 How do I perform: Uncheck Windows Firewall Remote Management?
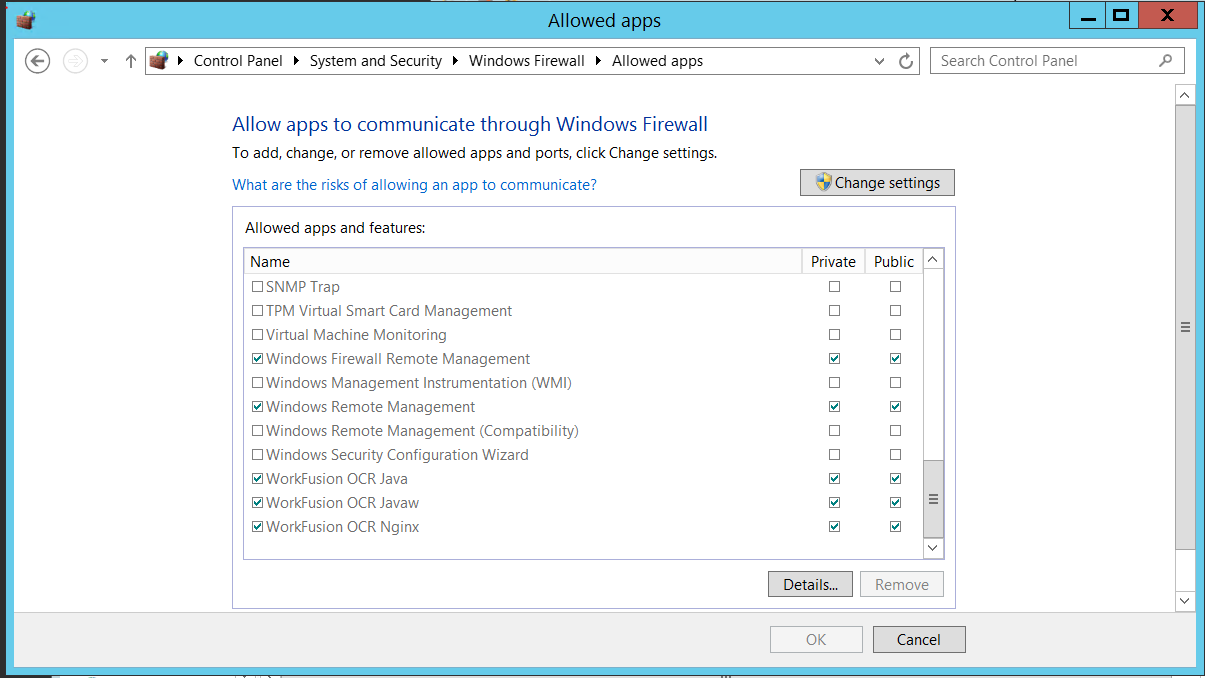point(258,359)
